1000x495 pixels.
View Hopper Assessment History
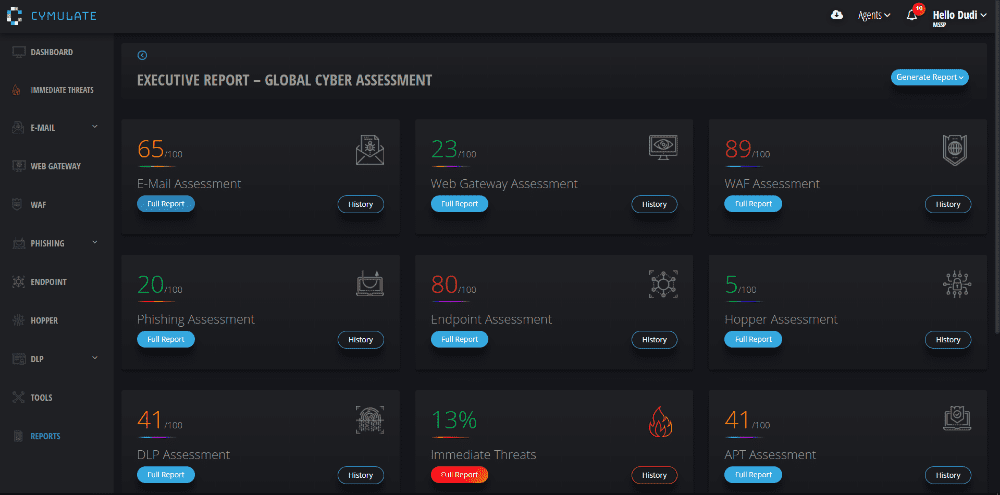click(948, 339)
